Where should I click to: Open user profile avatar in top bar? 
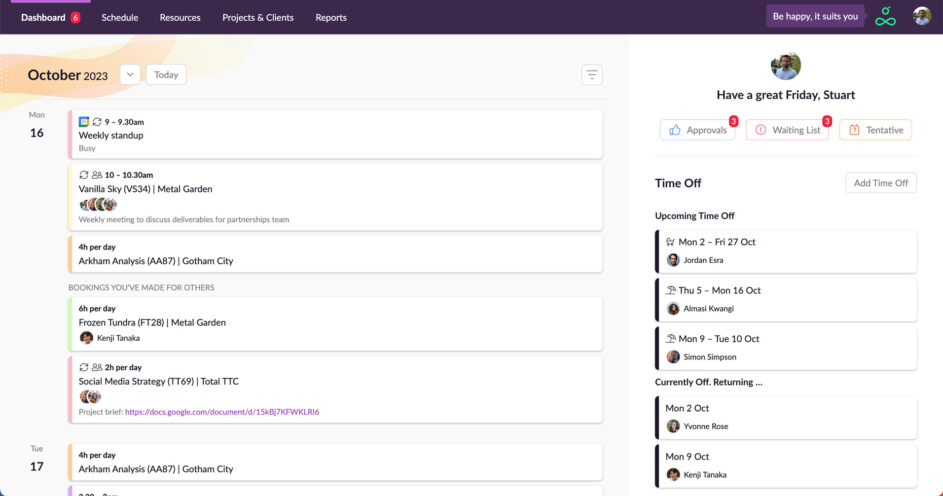(x=921, y=16)
